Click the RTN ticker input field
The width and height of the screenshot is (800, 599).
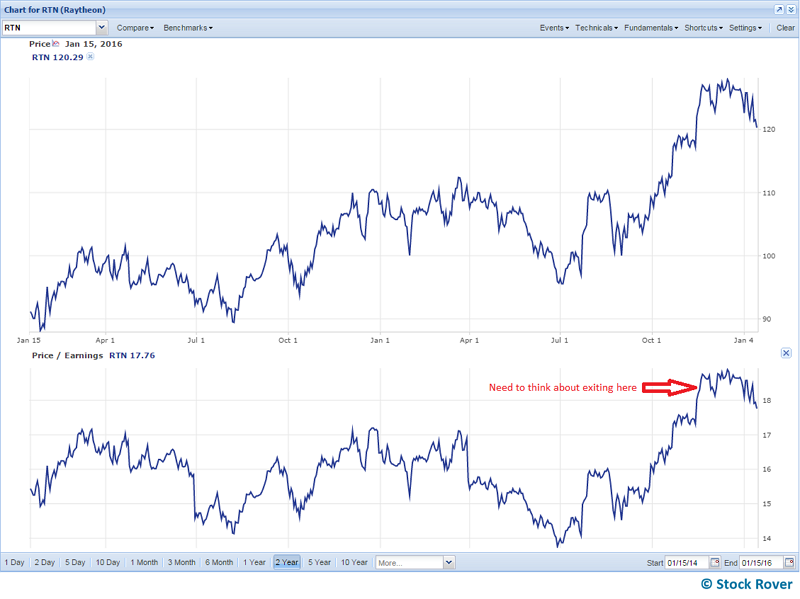click(49, 28)
